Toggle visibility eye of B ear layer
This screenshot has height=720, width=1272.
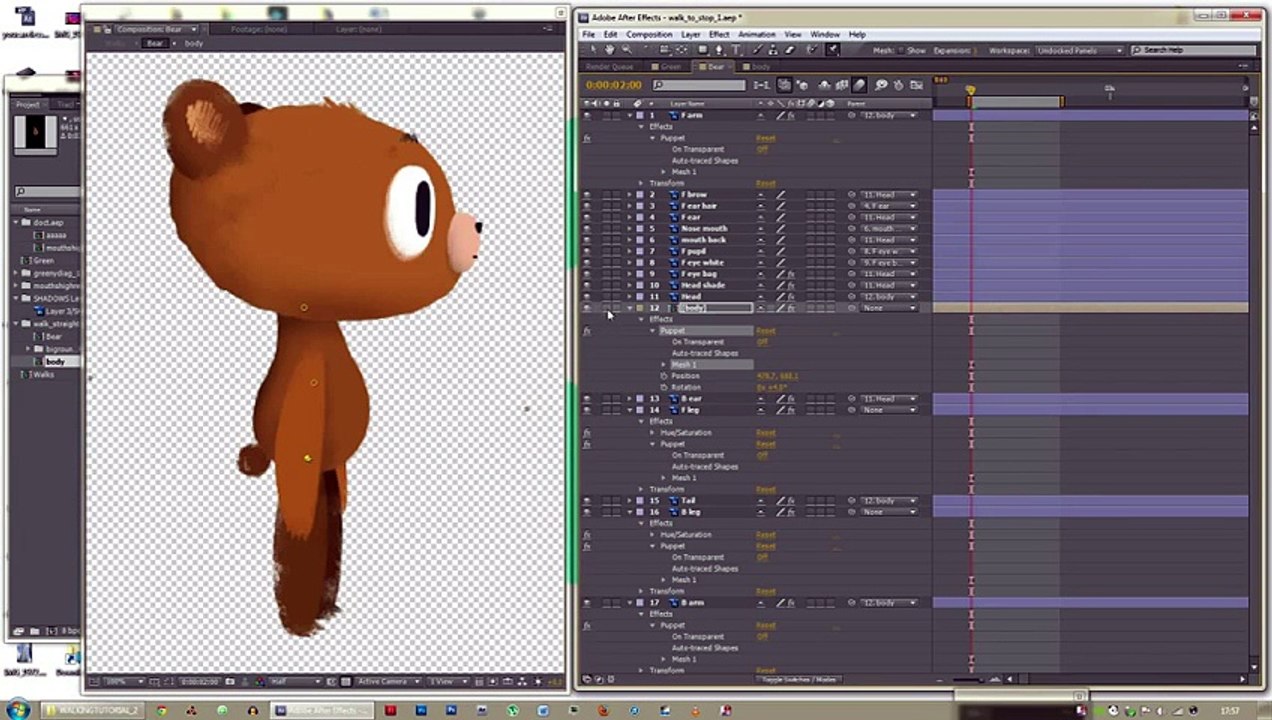pos(587,398)
